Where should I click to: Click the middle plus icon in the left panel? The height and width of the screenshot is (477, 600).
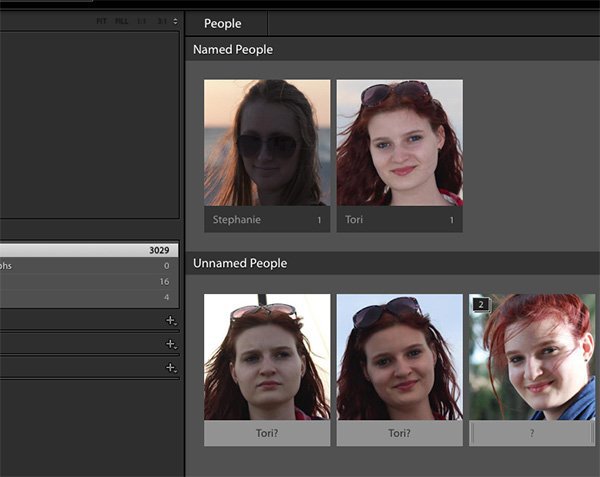coord(171,344)
